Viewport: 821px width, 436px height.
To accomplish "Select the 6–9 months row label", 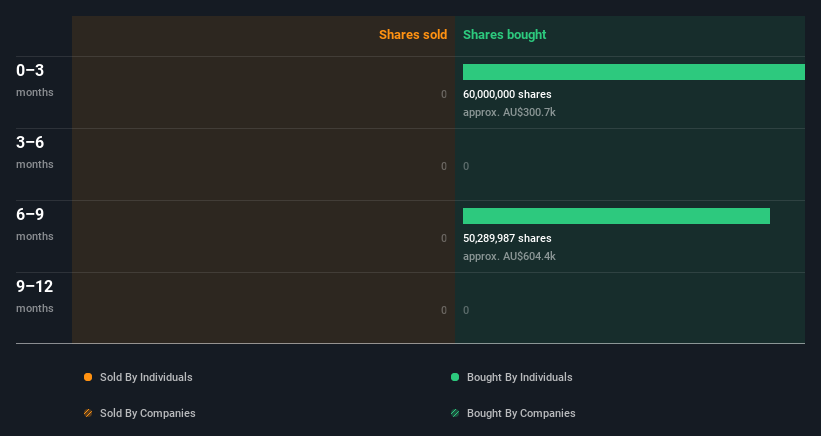I will click(x=35, y=224).
